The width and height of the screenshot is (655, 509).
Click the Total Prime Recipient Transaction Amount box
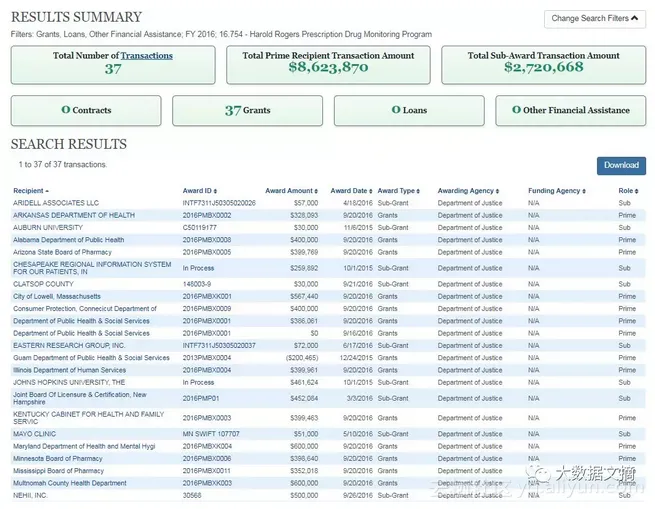pos(328,64)
